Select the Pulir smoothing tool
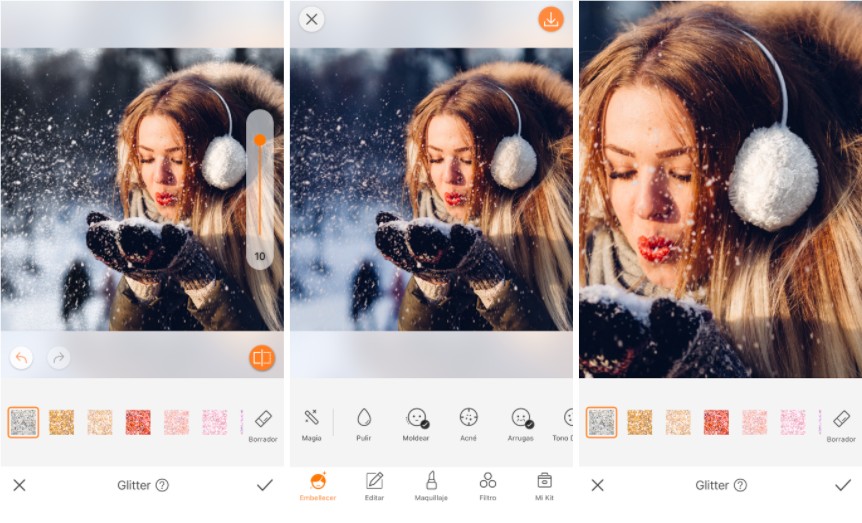This screenshot has width=862, height=523. 363,425
